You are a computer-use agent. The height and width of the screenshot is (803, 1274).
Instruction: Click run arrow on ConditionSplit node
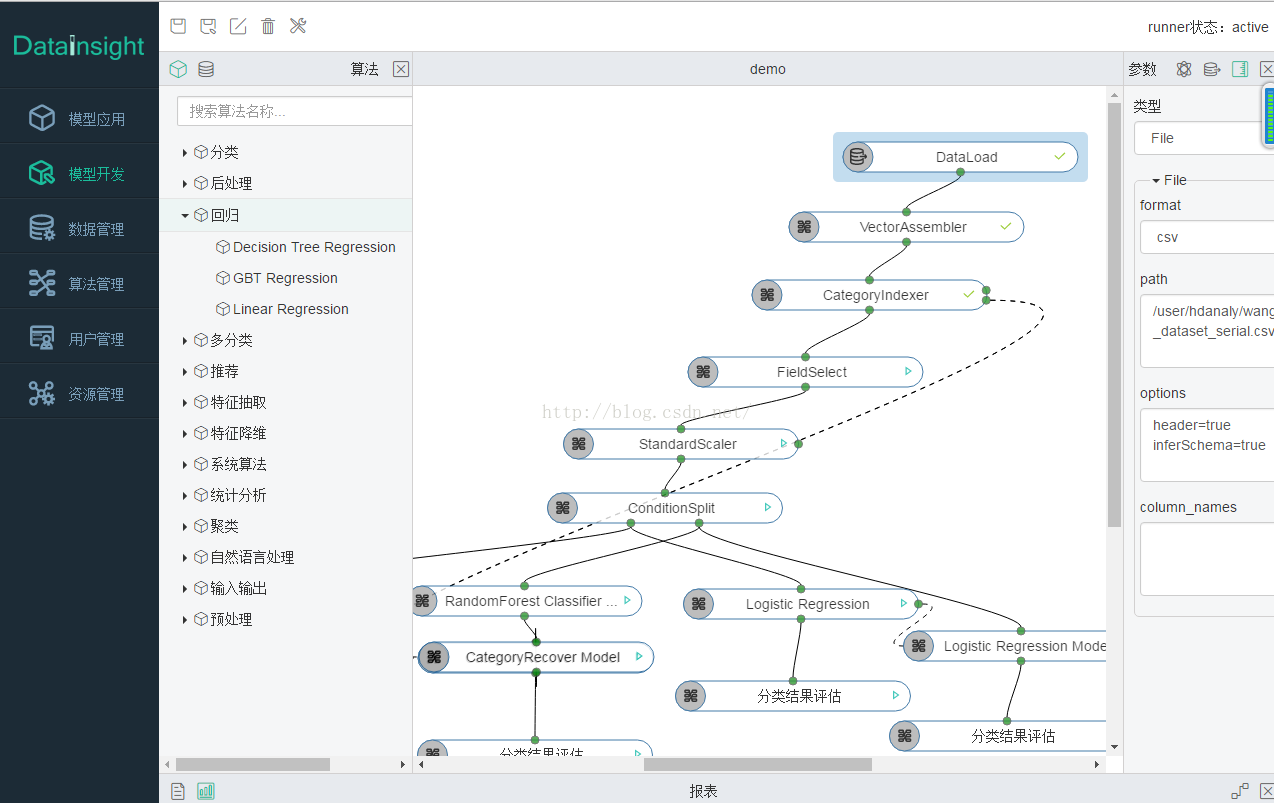tap(768, 507)
